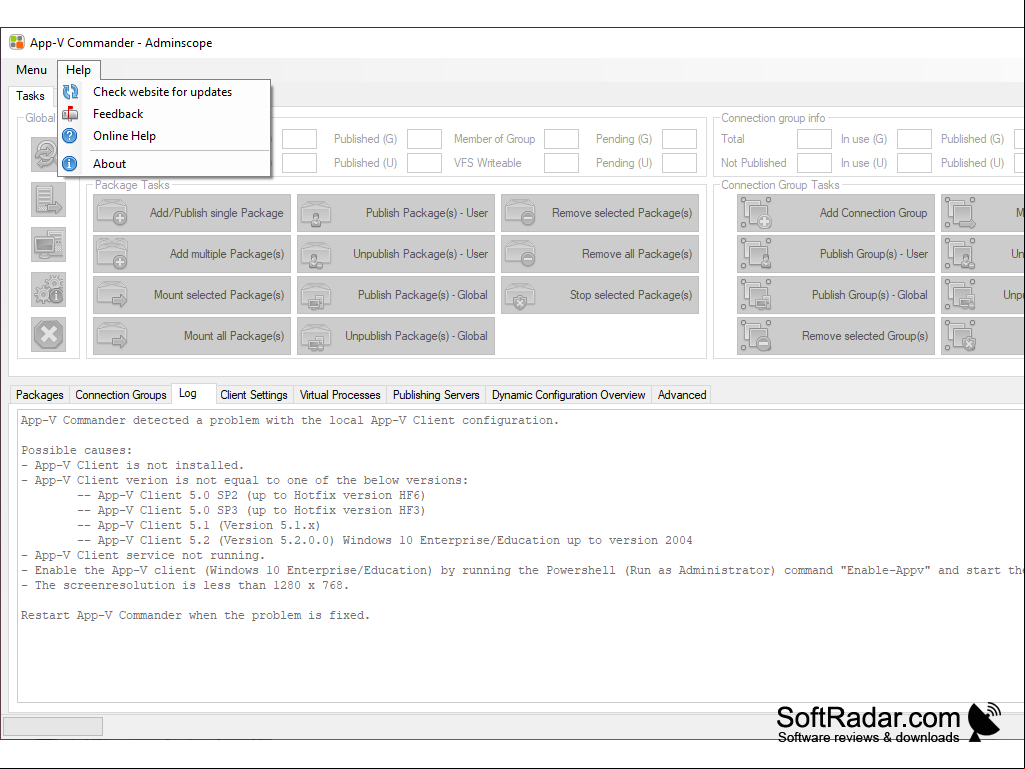
Task: Open Online Help menu entry
Action: 164,136
